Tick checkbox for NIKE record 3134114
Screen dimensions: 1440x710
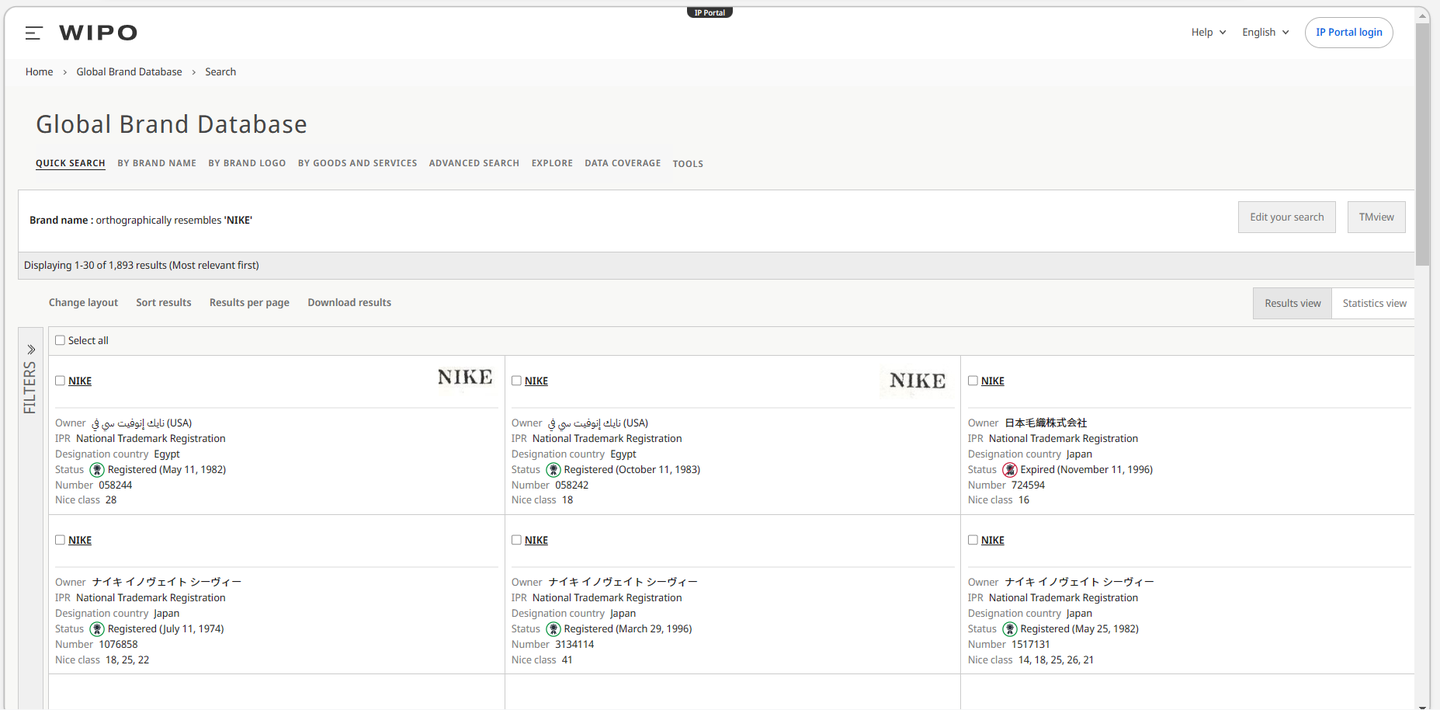(x=516, y=540)
